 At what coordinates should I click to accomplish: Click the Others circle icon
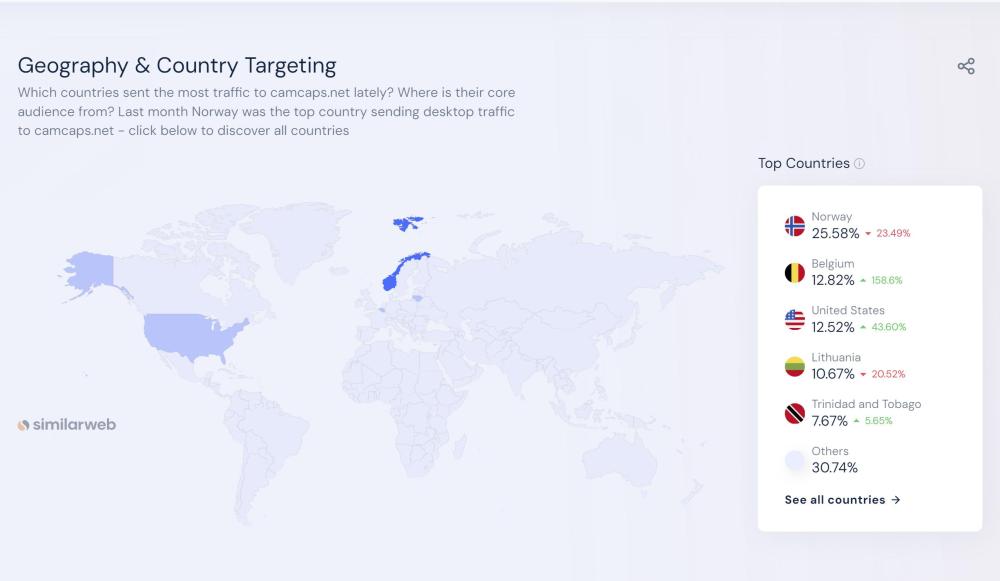click(x=795, y=460)
